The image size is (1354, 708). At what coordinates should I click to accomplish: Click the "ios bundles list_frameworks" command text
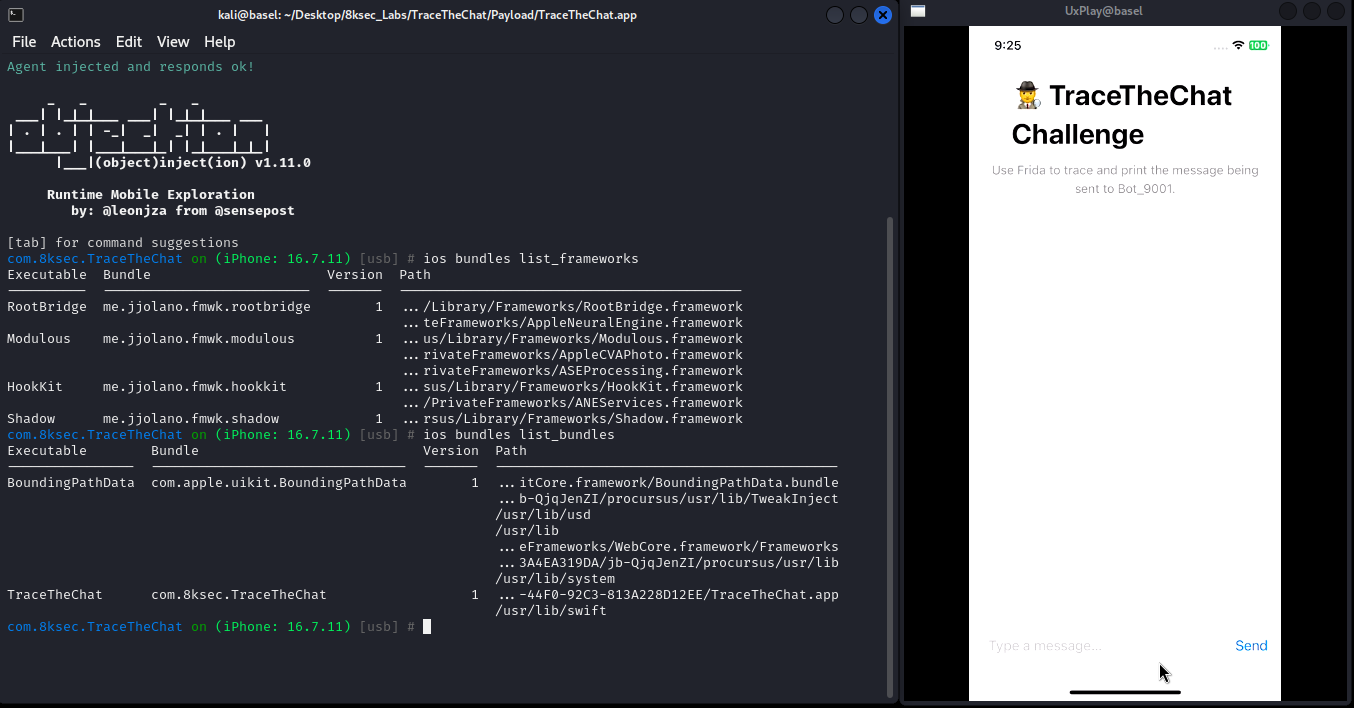[x=531, y=259]
